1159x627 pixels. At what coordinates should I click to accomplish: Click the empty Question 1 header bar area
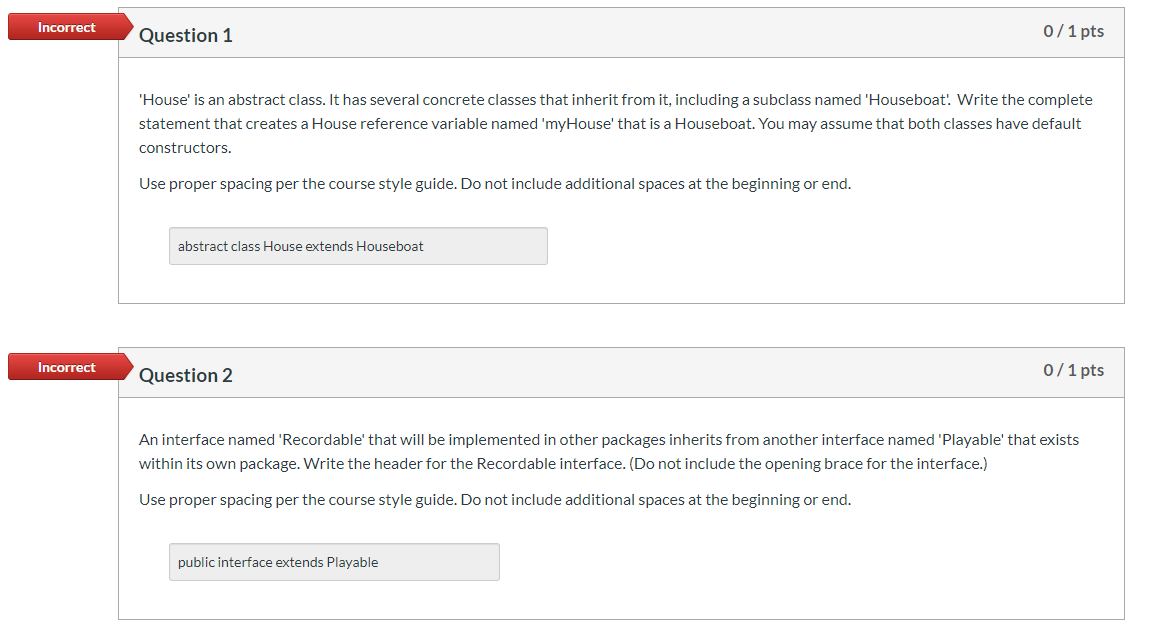tap(636, 33)
